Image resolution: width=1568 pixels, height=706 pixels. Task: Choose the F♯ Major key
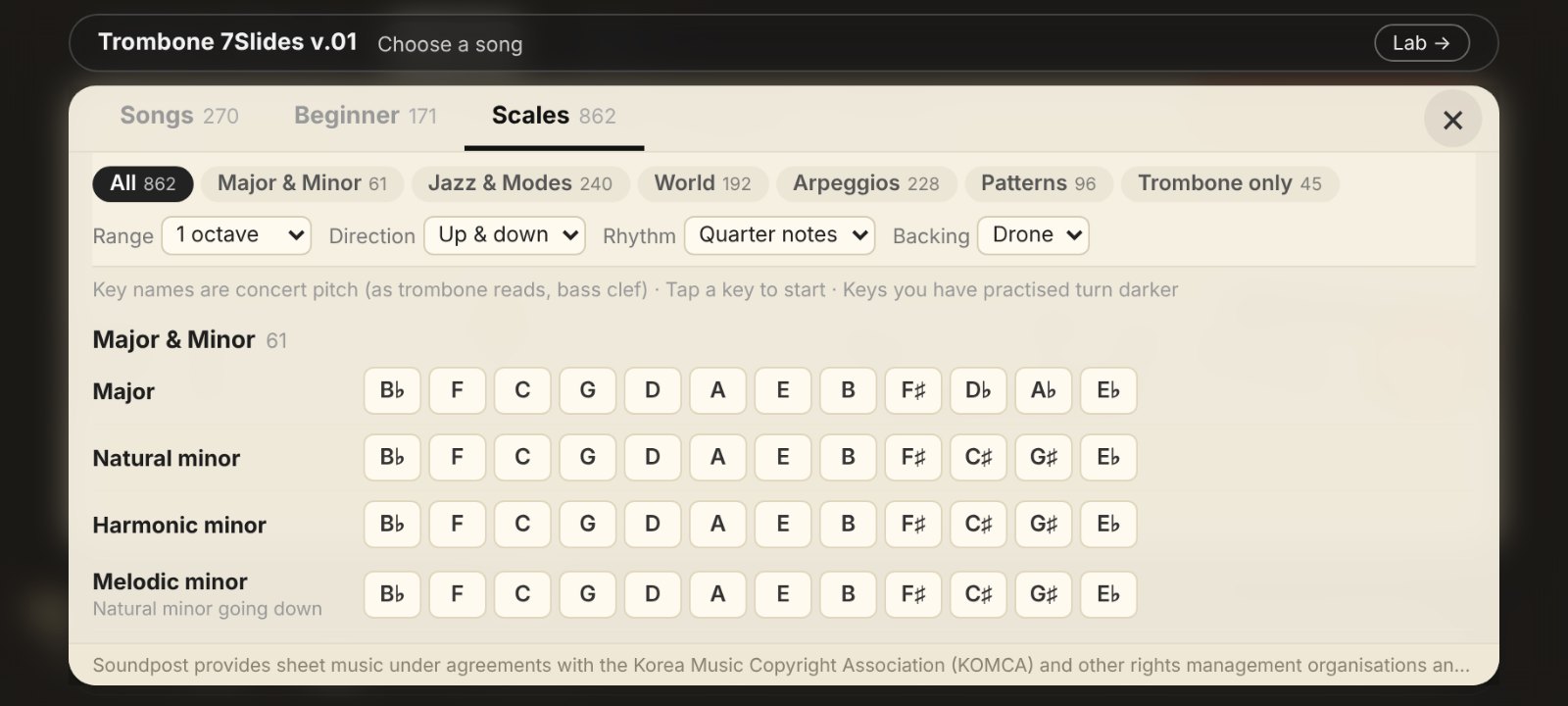913,390
